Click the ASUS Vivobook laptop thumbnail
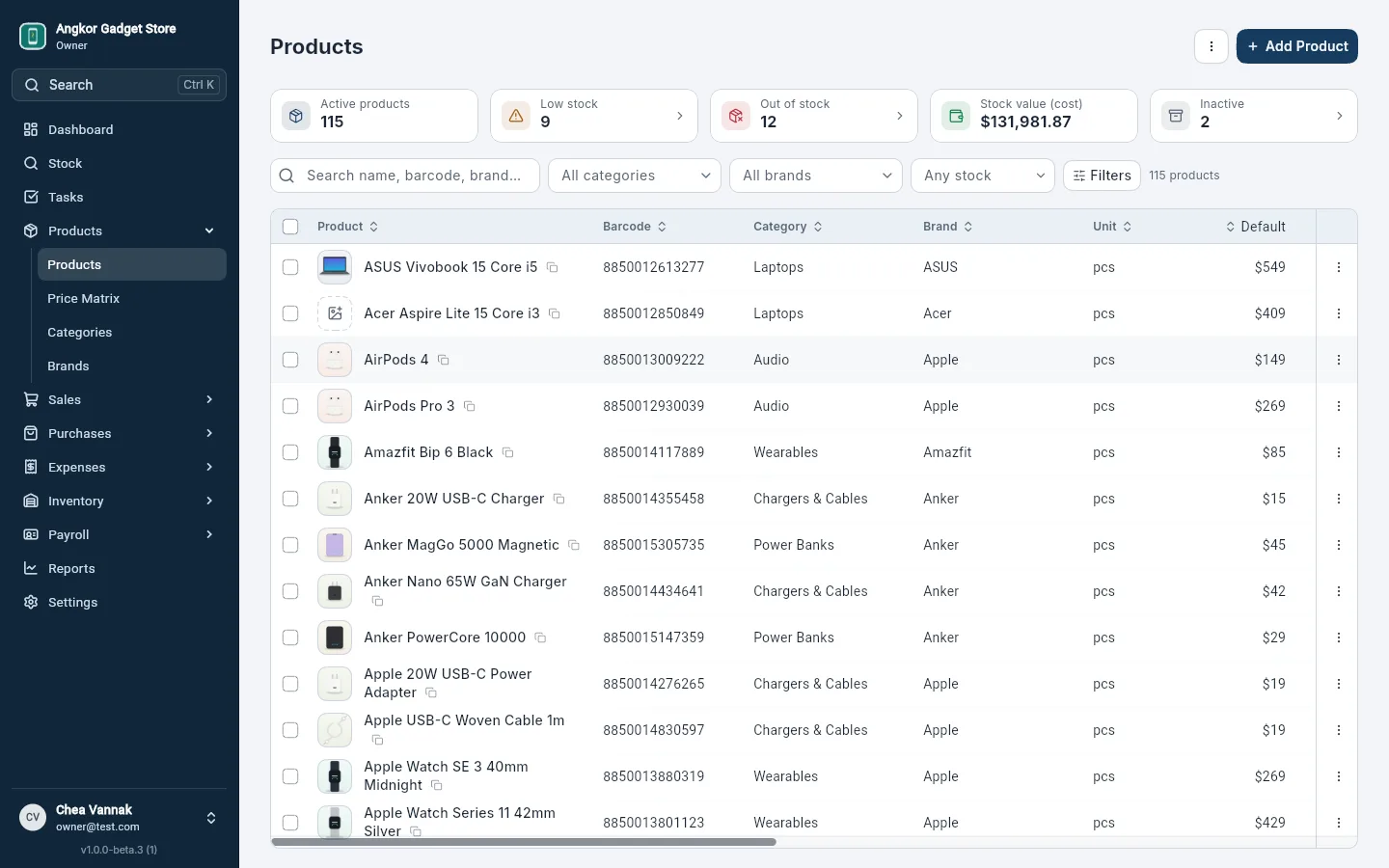 pyautogui.click(x=335, y=267)
